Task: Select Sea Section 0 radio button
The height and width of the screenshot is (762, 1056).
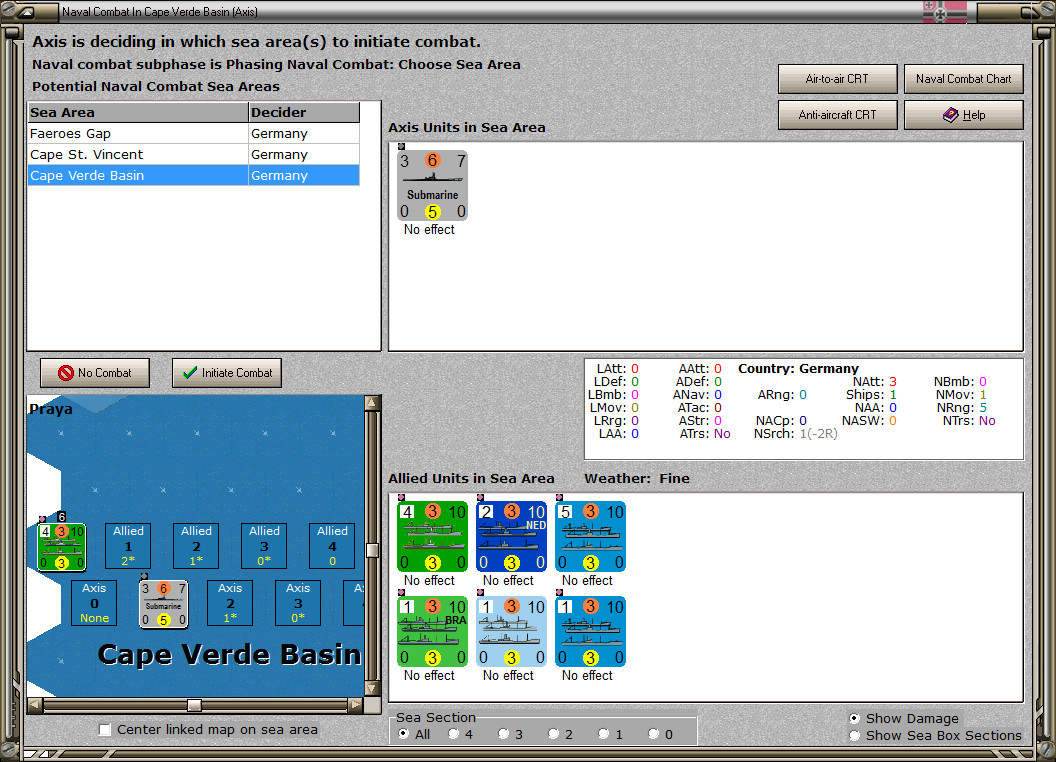Action: click(653, 732)
